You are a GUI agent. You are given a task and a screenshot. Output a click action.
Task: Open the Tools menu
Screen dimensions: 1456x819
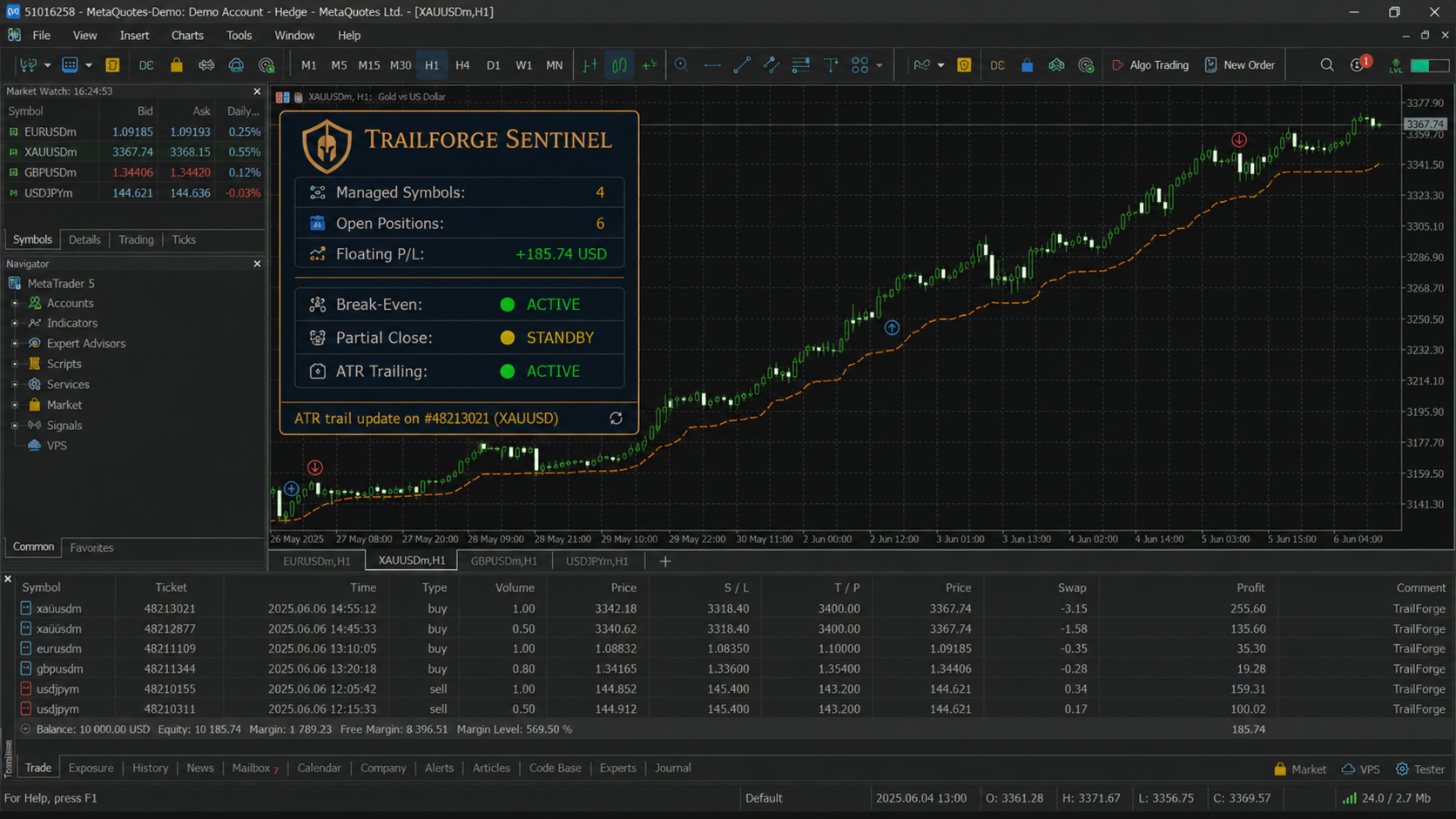click(x=239, y=36)
